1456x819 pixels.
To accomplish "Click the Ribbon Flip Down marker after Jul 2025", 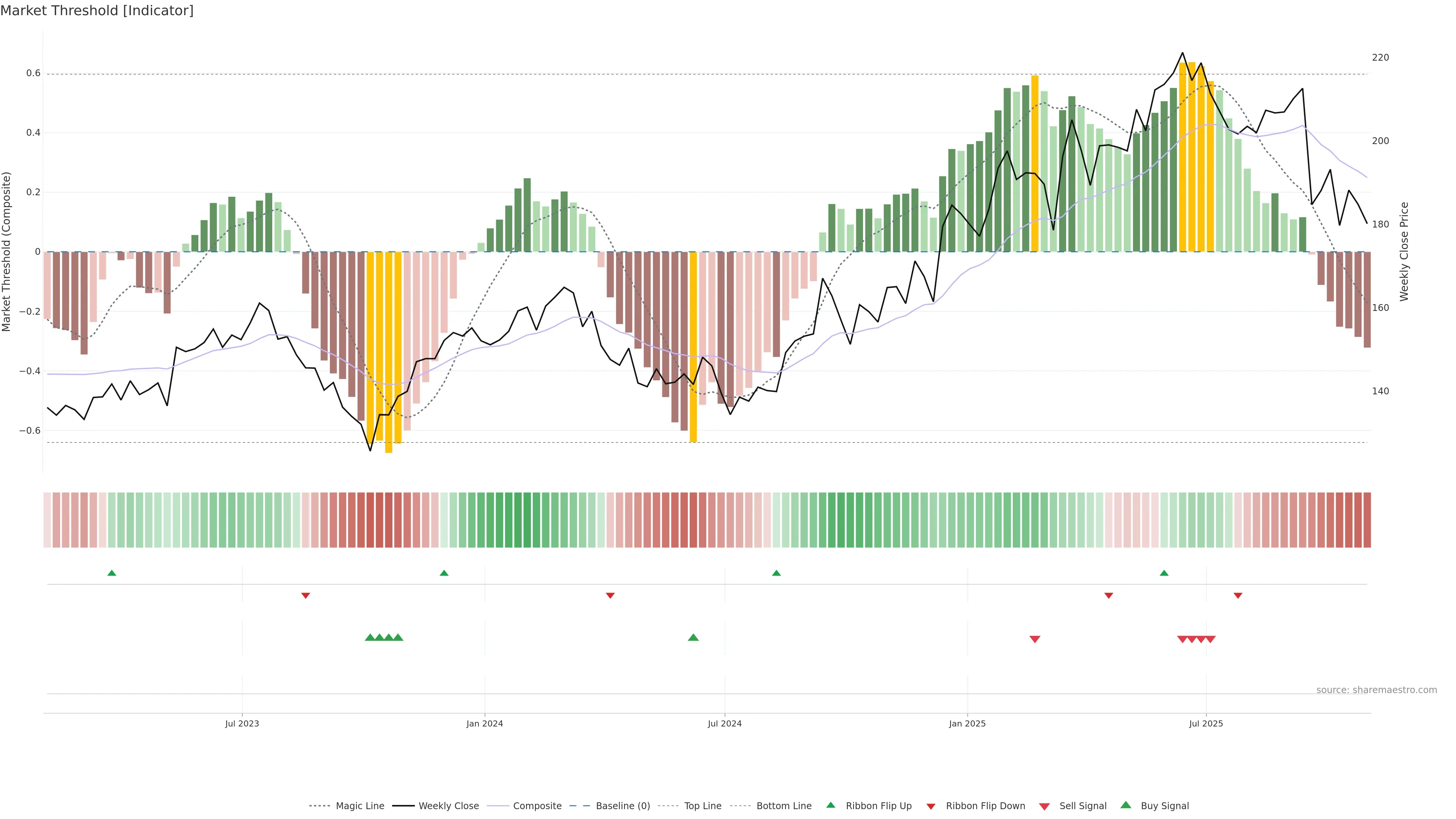I will tap(1238, 596).
